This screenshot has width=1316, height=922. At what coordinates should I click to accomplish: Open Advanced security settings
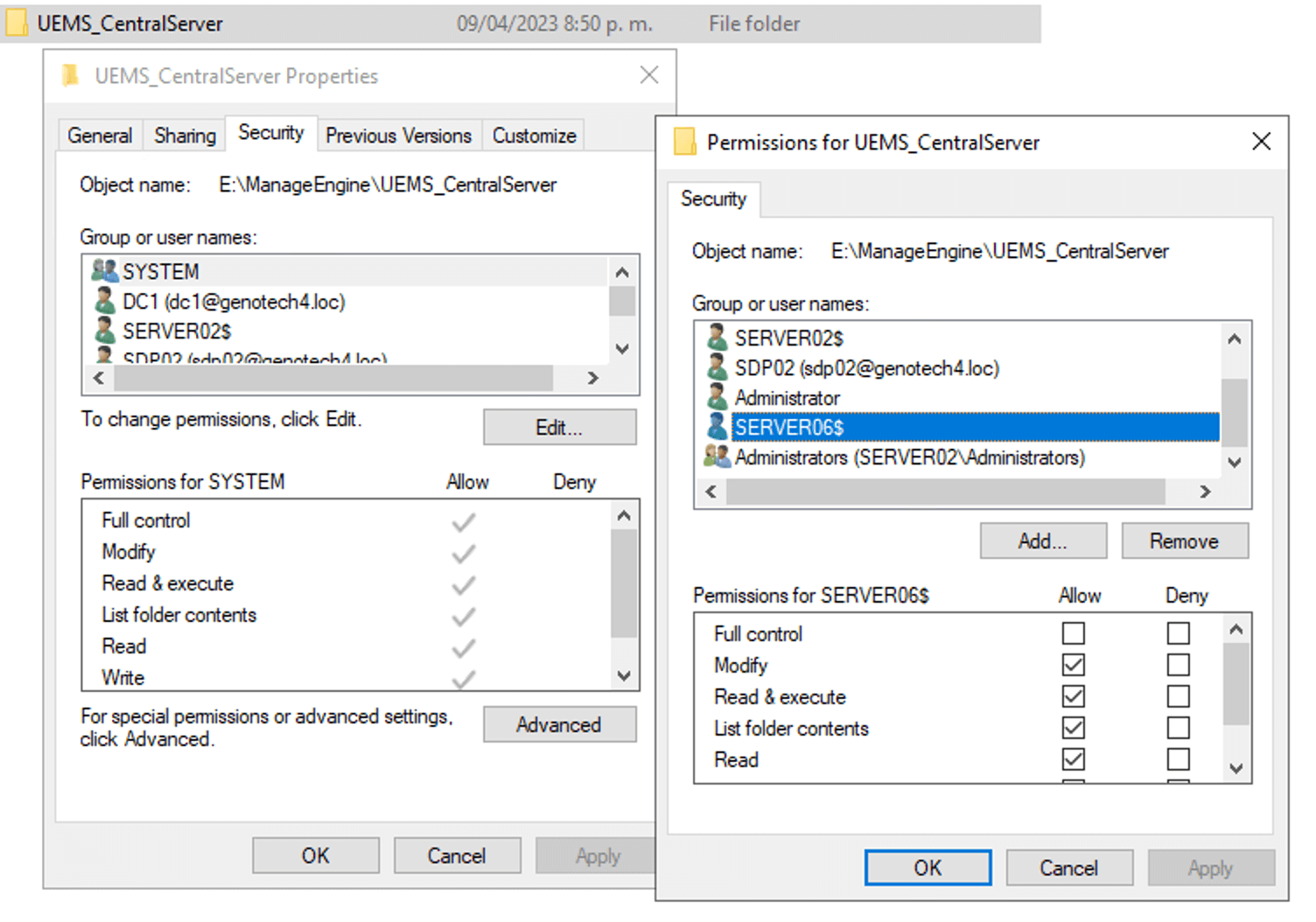coord(559,724)
